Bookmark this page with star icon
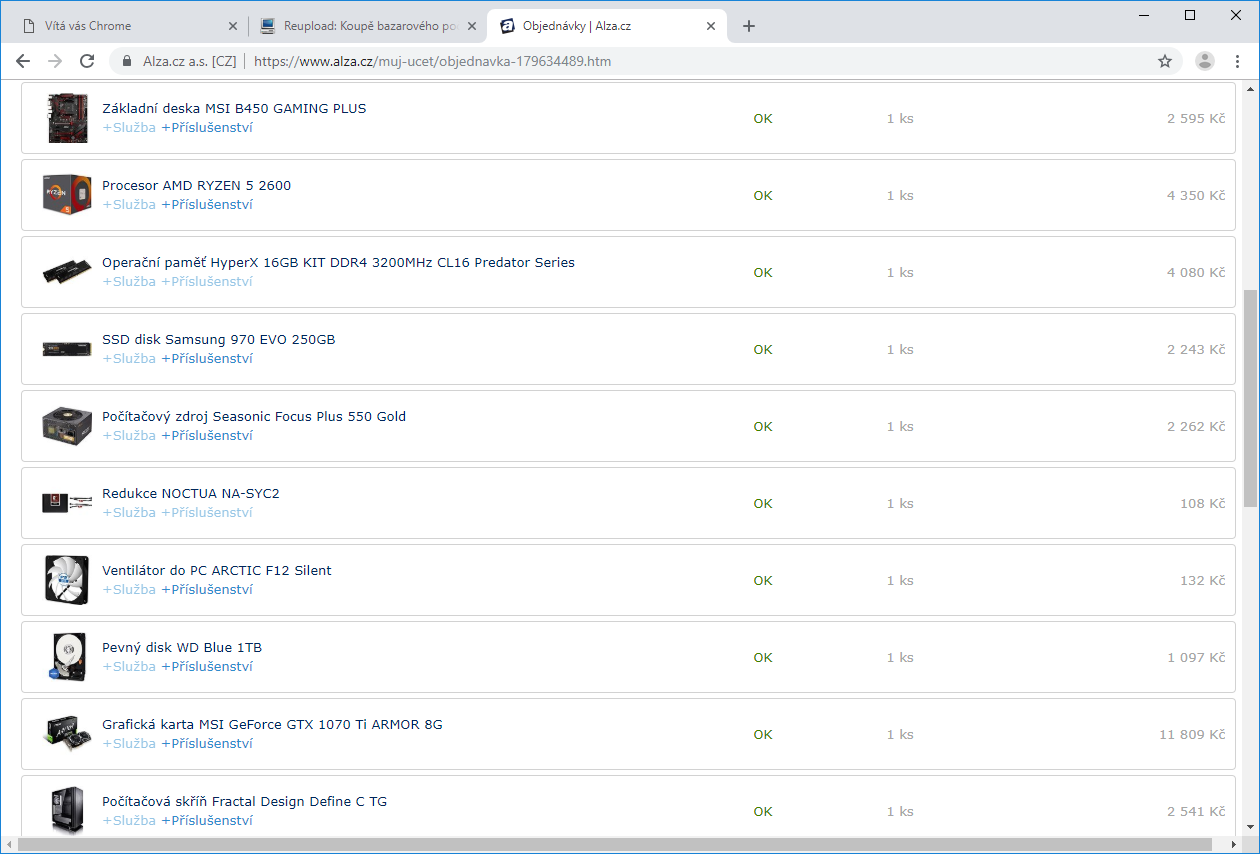1260x854 pixels. [x=1165, y=61]
